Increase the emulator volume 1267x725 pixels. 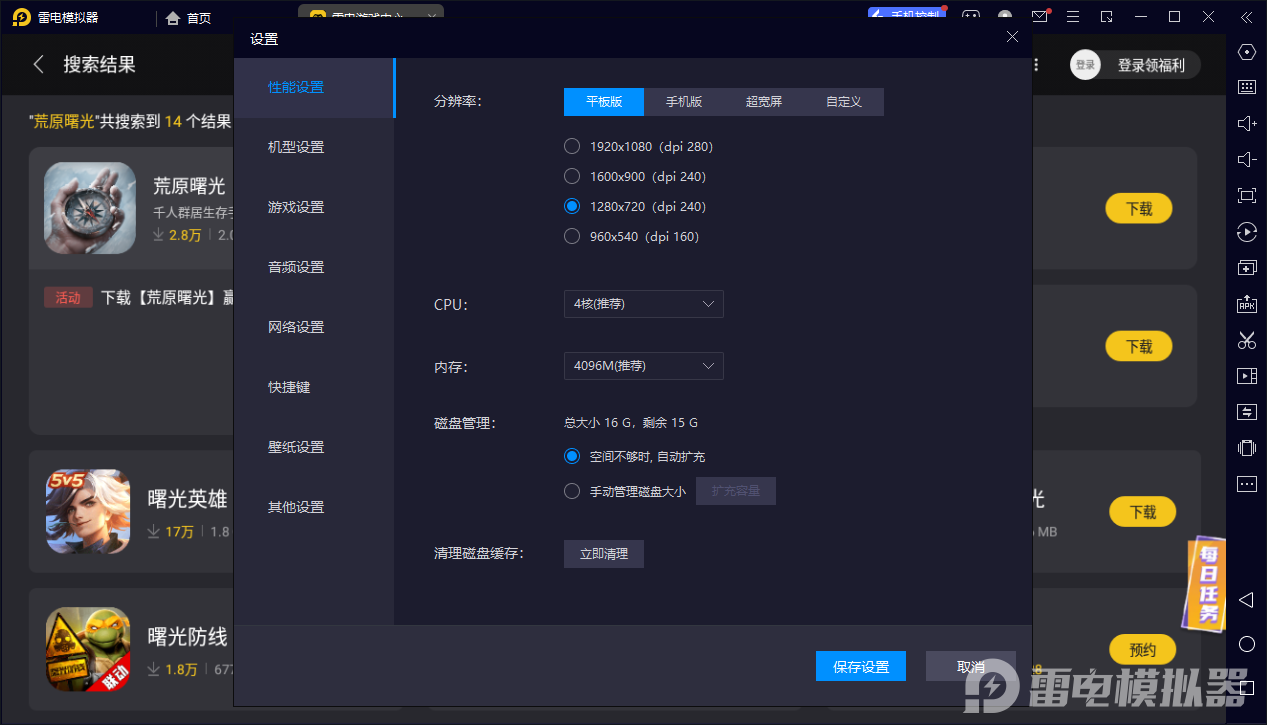(x=1246, y=123)
